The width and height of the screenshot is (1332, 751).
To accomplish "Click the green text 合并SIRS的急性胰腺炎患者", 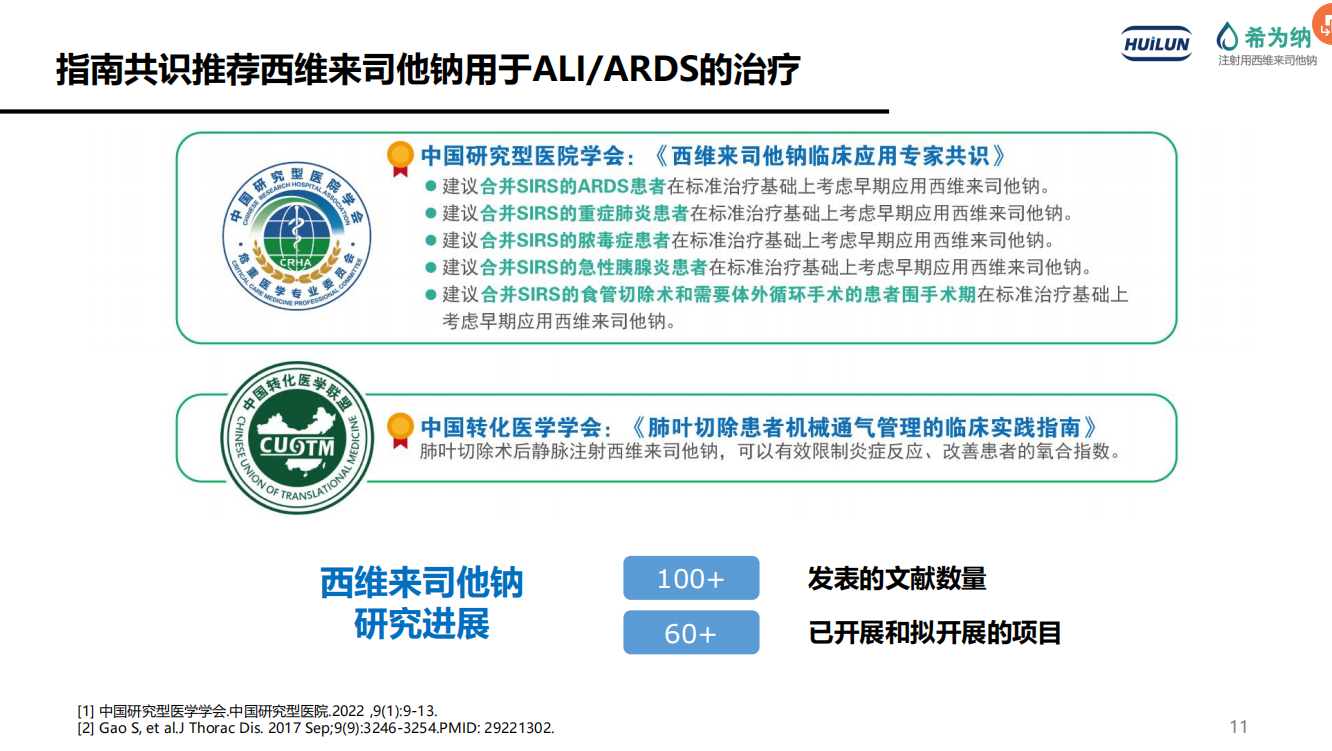I will 593,268.
